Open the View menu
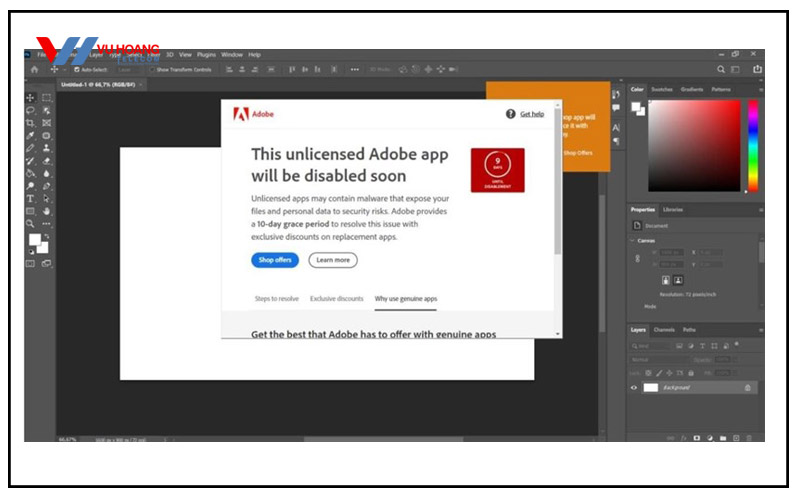Viewport: 800px width, 500px height. 185,55
